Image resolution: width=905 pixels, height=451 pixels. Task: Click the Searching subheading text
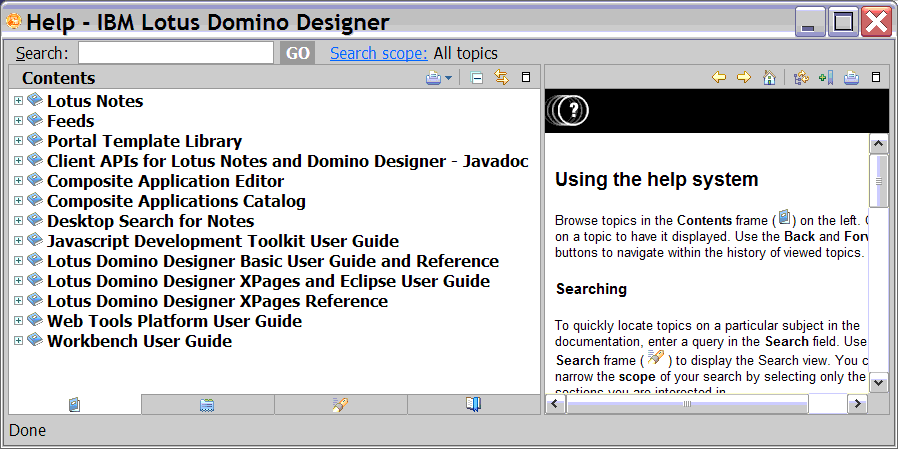(592, 289)
